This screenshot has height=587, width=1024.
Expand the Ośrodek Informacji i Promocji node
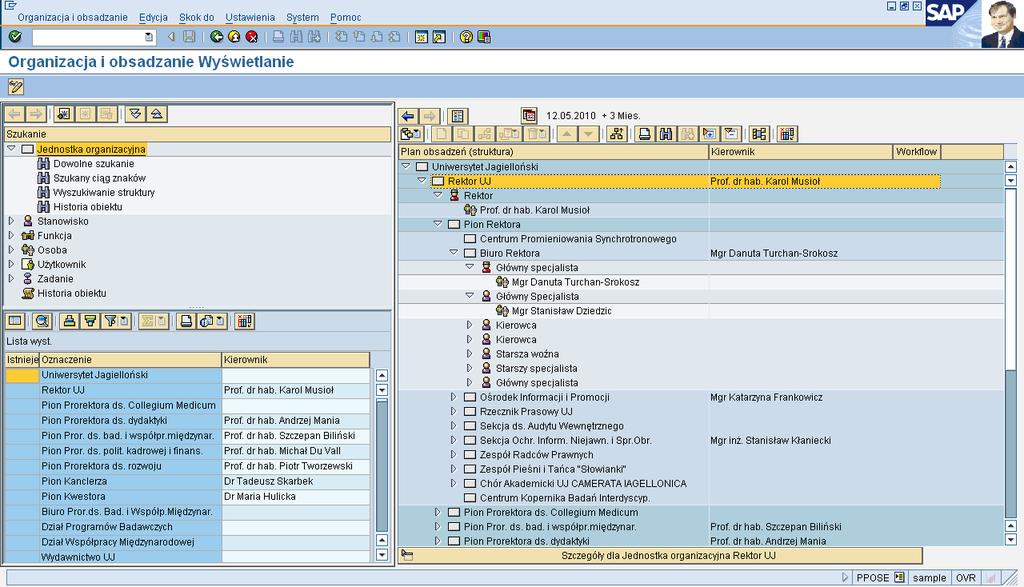tap(454, 397)
